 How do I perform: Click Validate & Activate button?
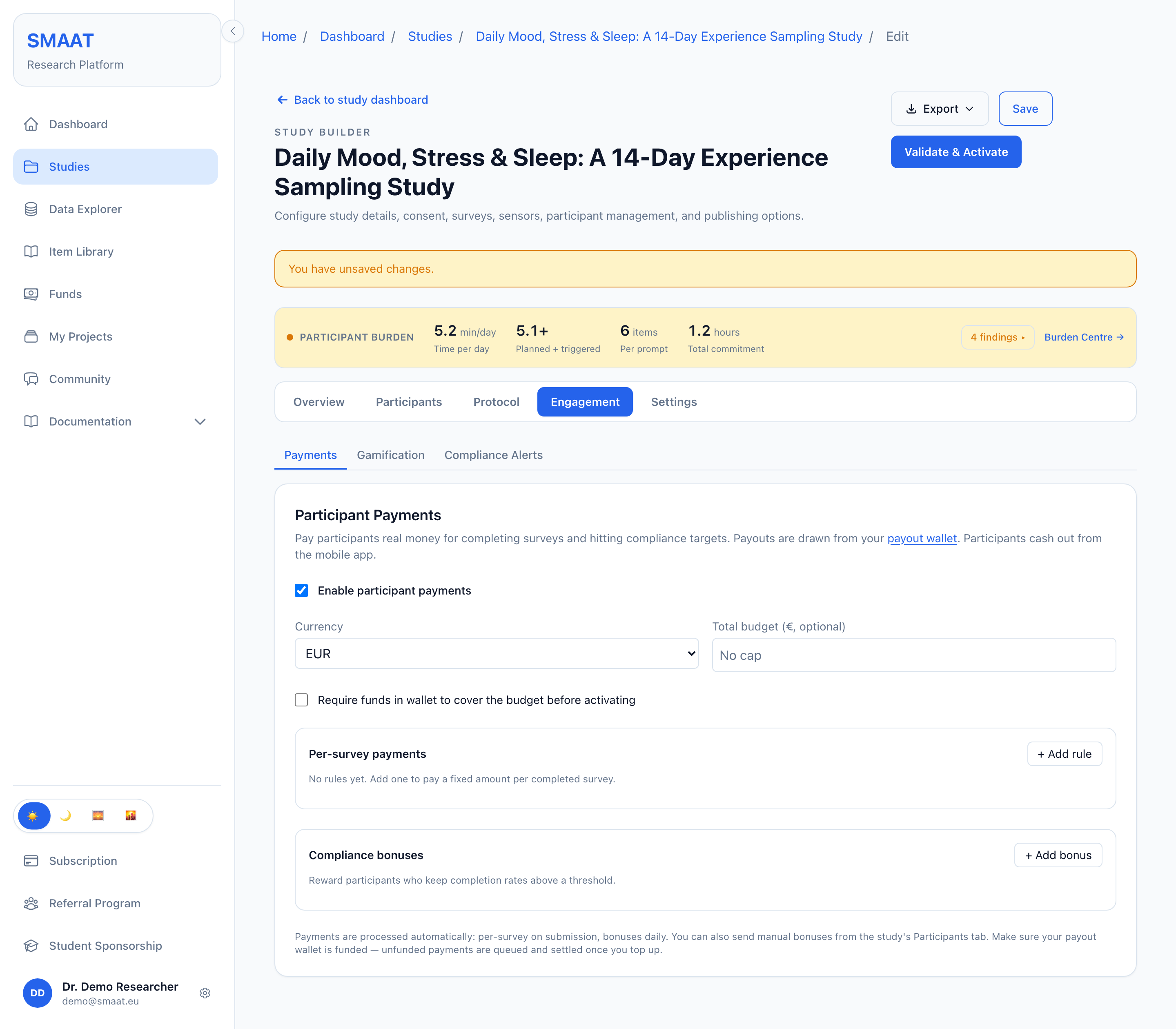[956, 152]
